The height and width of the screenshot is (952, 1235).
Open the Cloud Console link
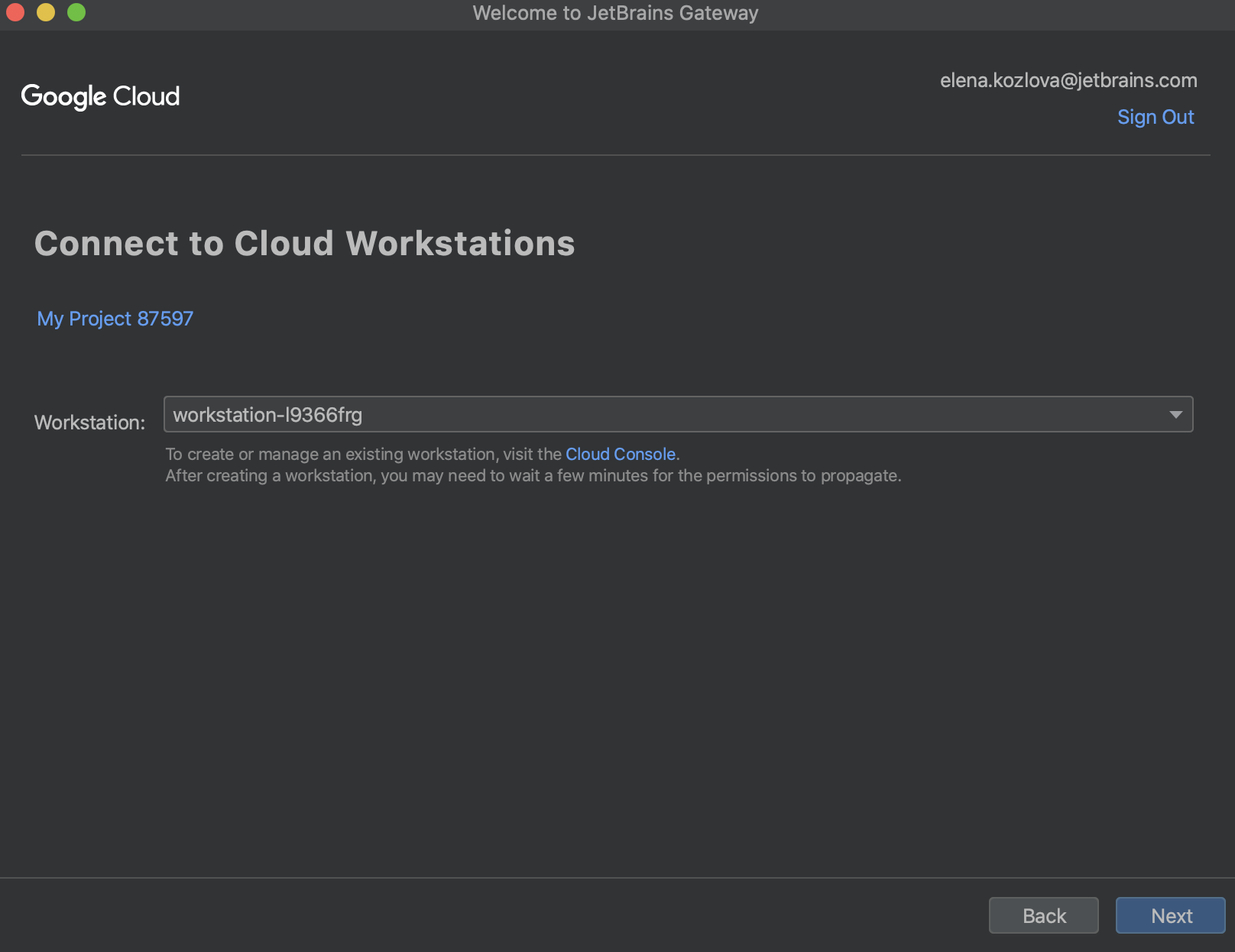tap(621, 454)
